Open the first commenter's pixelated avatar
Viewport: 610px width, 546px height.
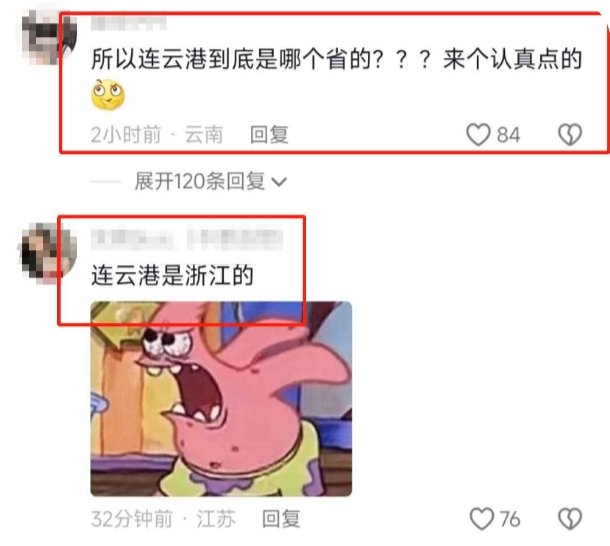[47, 37]
